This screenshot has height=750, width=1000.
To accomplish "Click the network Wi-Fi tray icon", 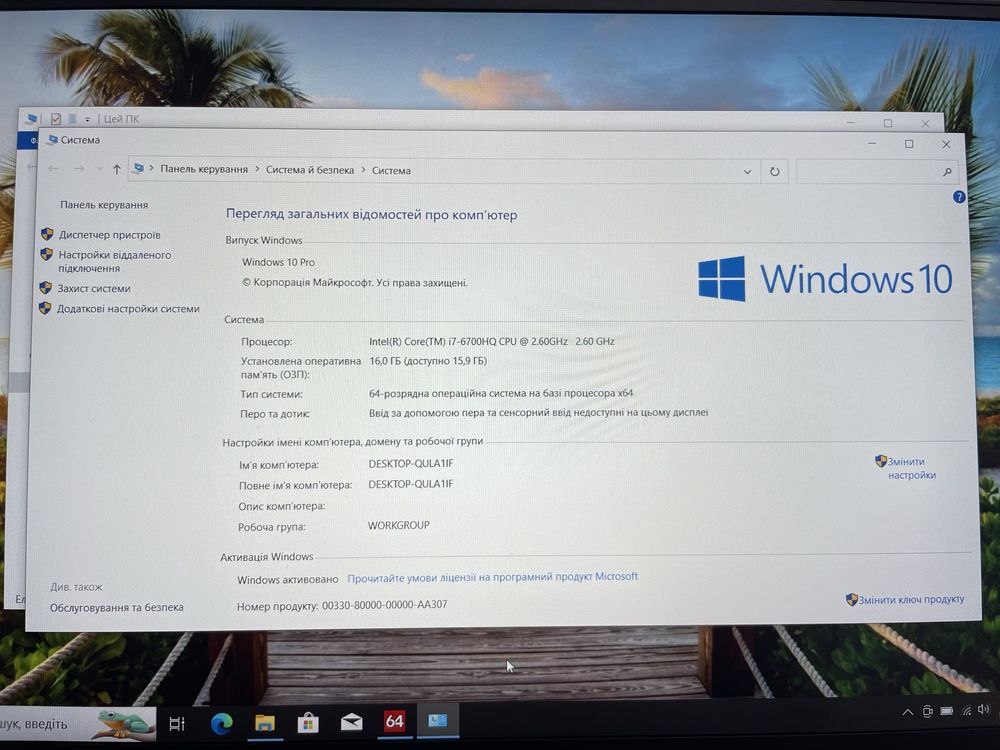I will click(967, 710).
